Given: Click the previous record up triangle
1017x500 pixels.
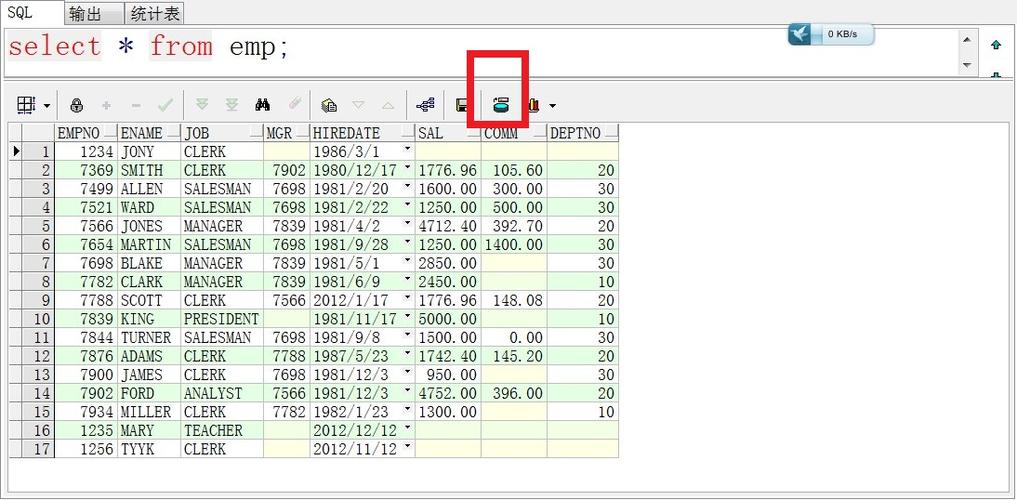Looking at the screenshot, I should 388,105.
